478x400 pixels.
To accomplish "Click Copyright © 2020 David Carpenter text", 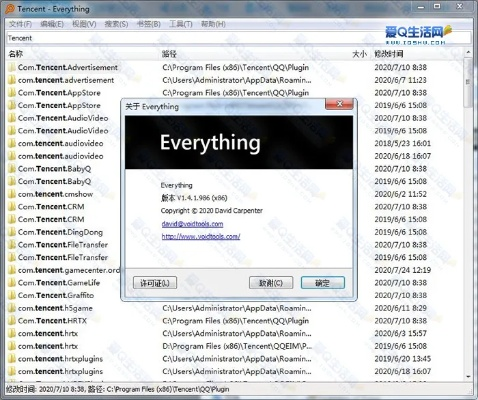I will [x=212, y=211].
